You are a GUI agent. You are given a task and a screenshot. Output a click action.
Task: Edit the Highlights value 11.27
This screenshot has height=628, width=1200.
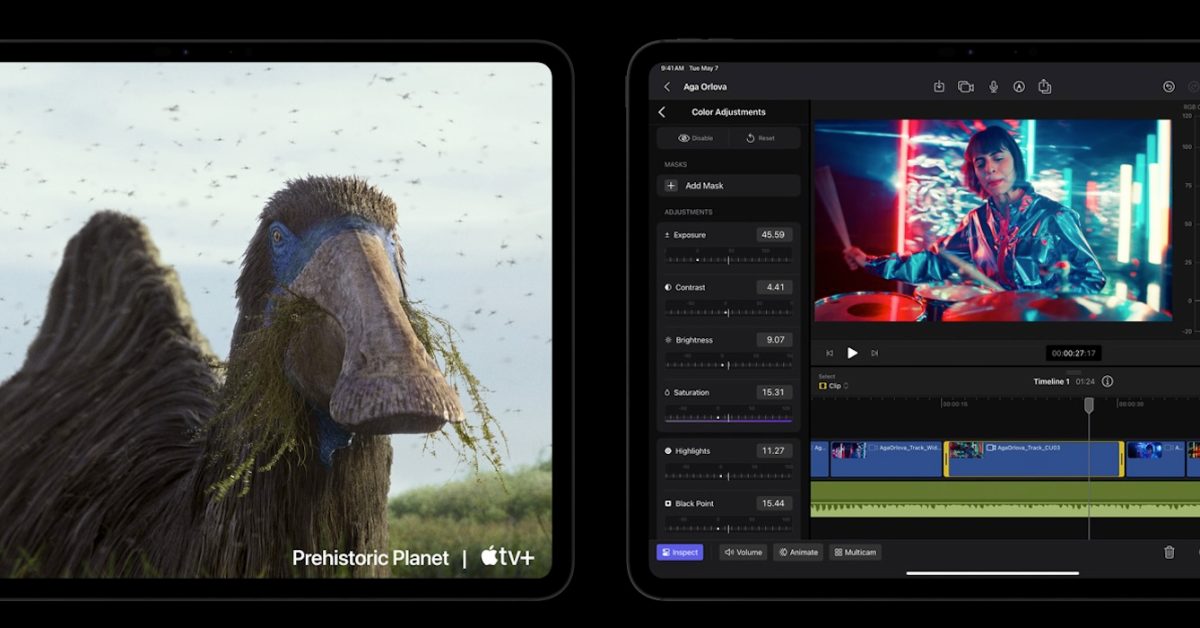point(774,451)
